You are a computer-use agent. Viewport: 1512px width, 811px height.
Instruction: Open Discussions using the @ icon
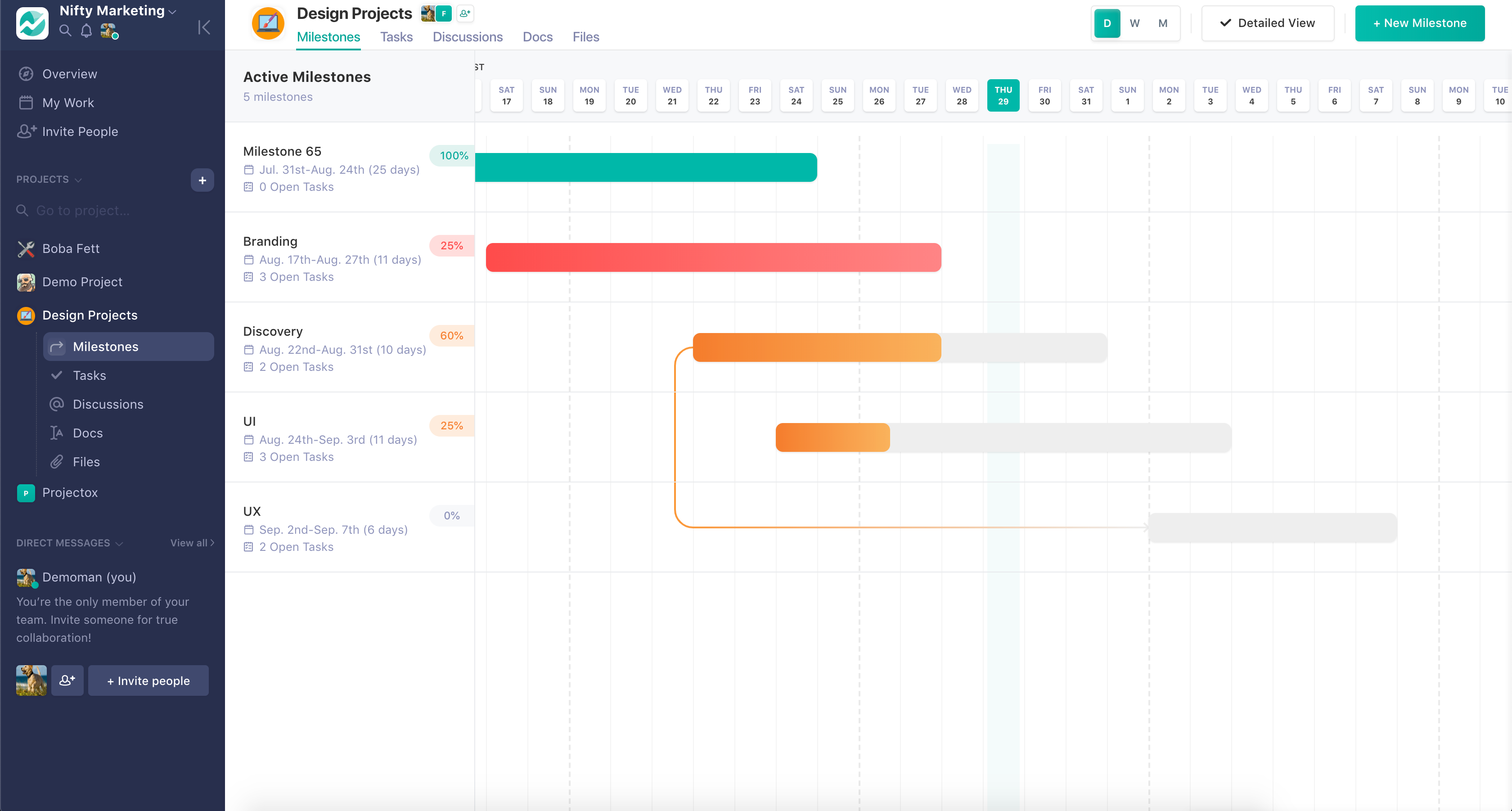[56, 404]
